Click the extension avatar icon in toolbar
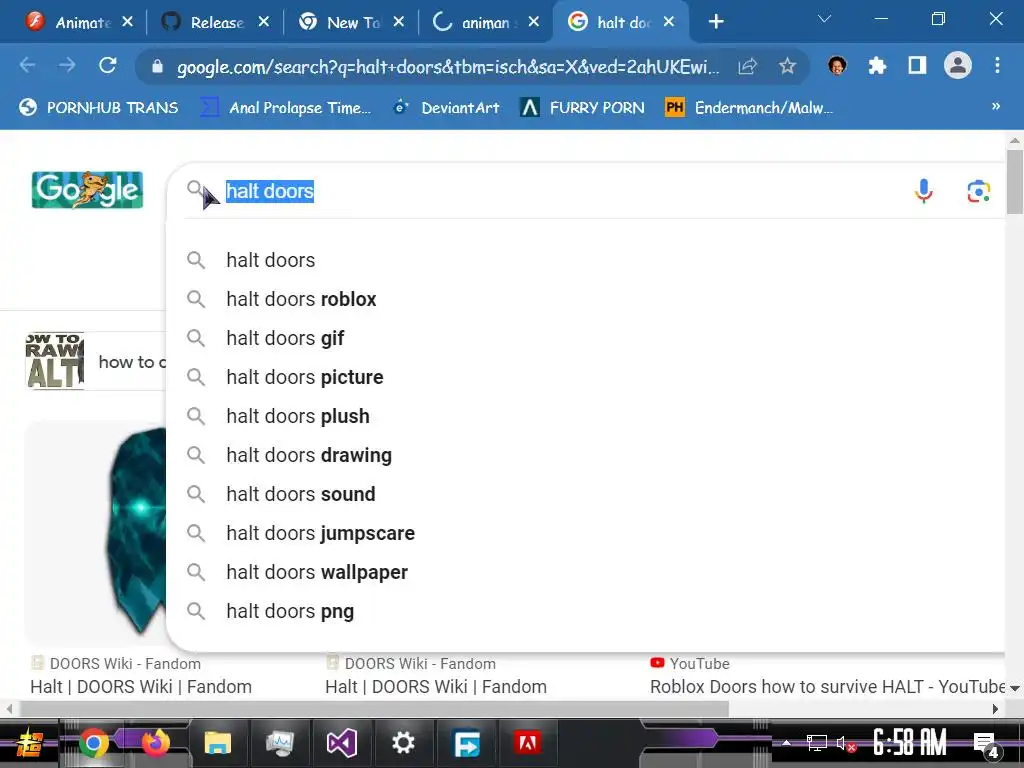The width and height of the screenshot is (1024, 768). click(x=837, y=65)
